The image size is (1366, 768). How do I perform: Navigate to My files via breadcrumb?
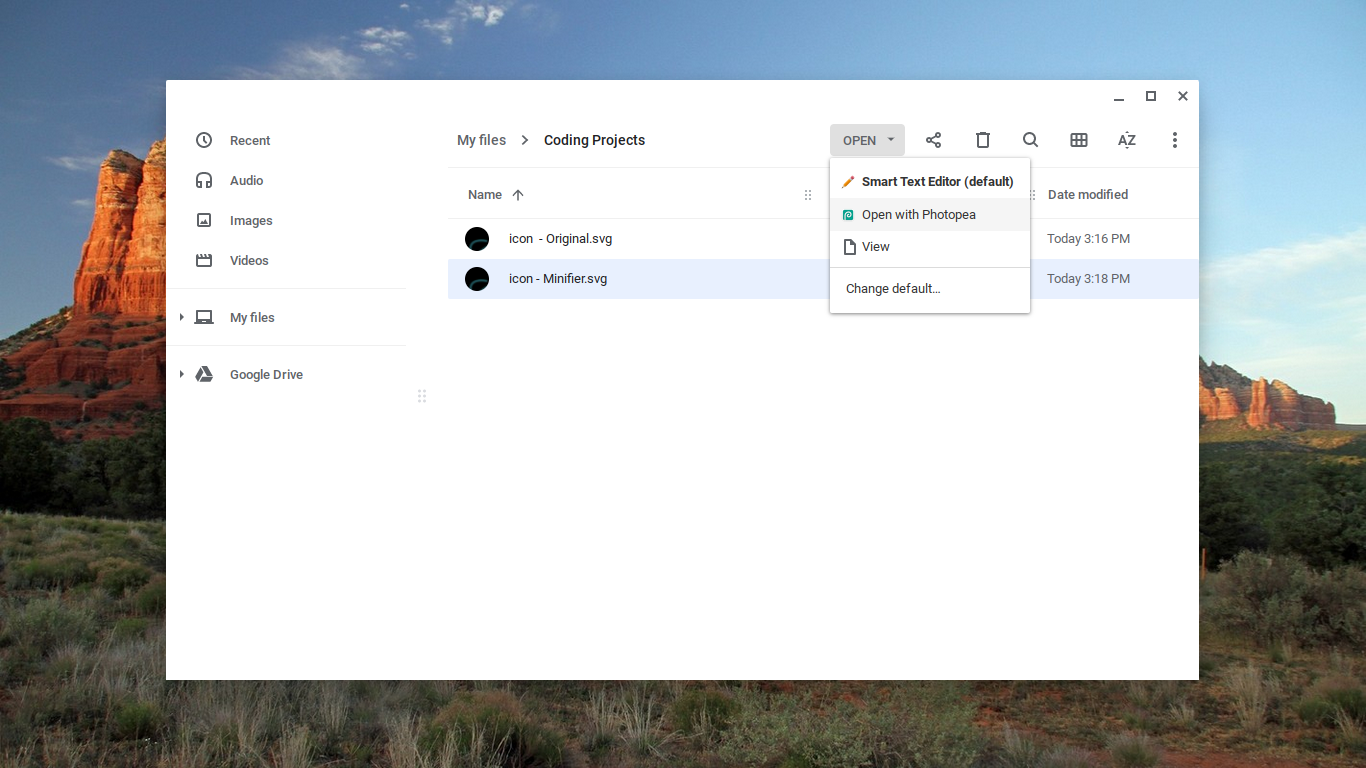[x=480, y=140]
